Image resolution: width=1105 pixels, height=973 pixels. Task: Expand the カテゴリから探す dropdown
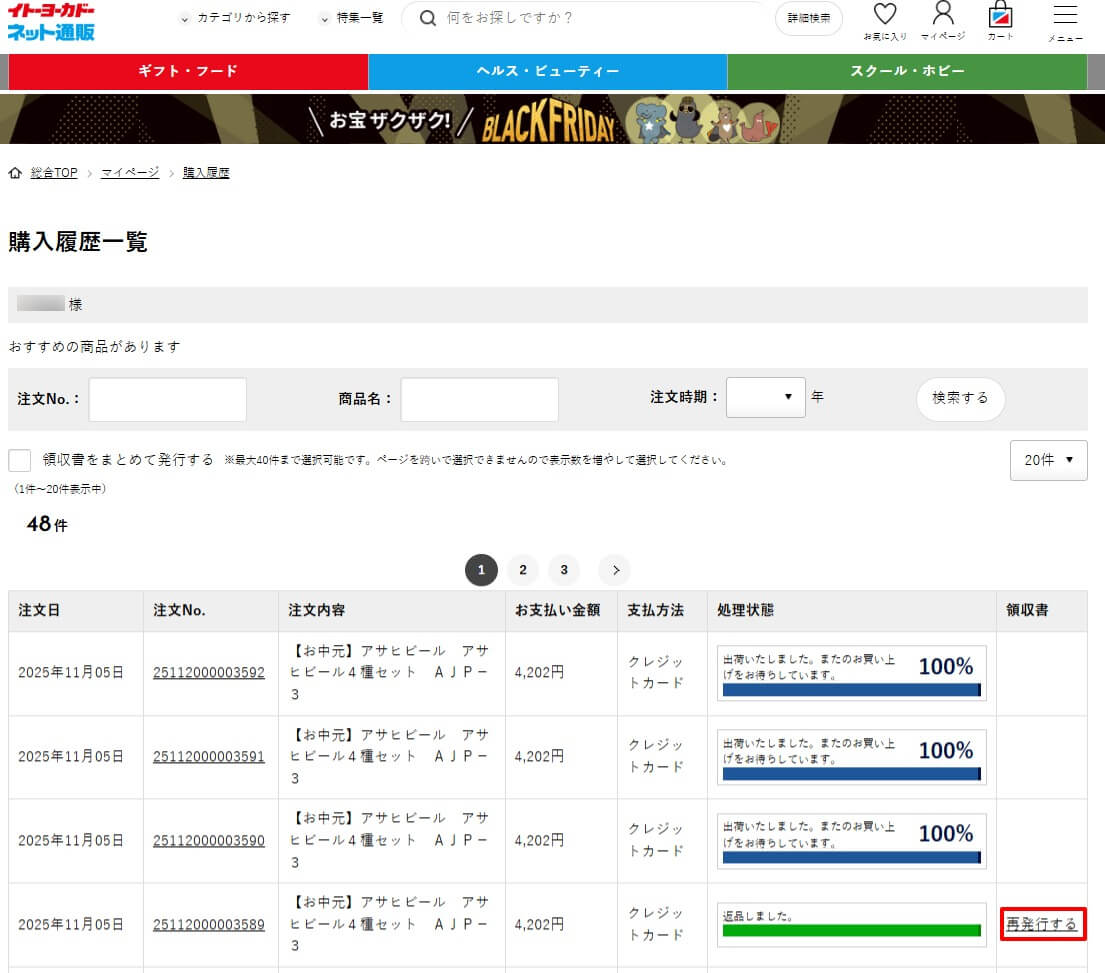(234, 18)
